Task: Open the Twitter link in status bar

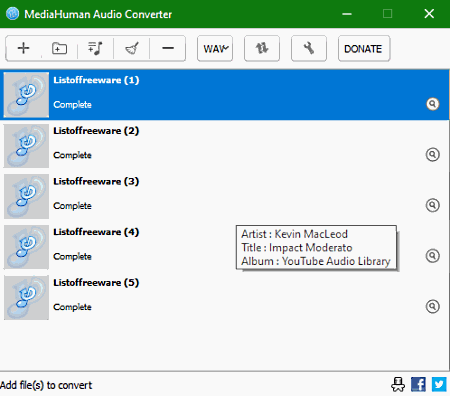Action: coord(439,384)
